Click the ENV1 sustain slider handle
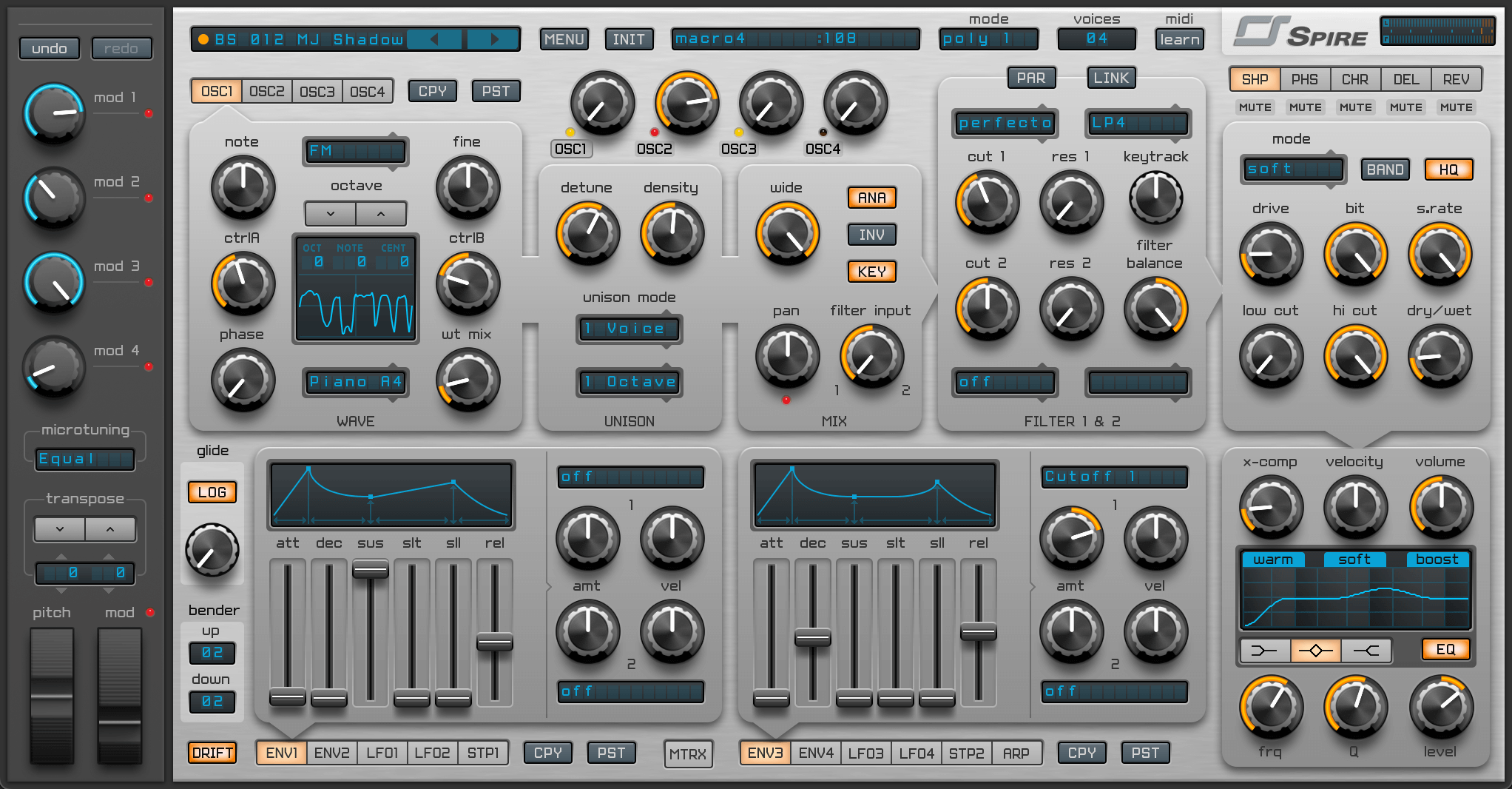This screenshot has width=1512, height=789. [x=370, y=569]
